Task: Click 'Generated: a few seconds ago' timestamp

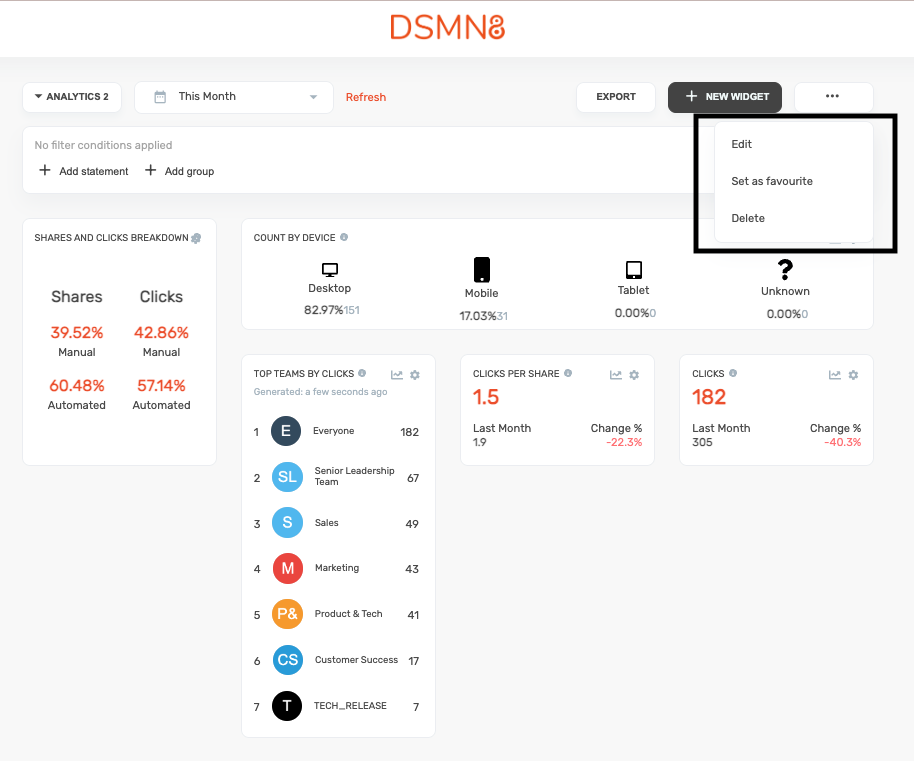Action: pos(320,392)
